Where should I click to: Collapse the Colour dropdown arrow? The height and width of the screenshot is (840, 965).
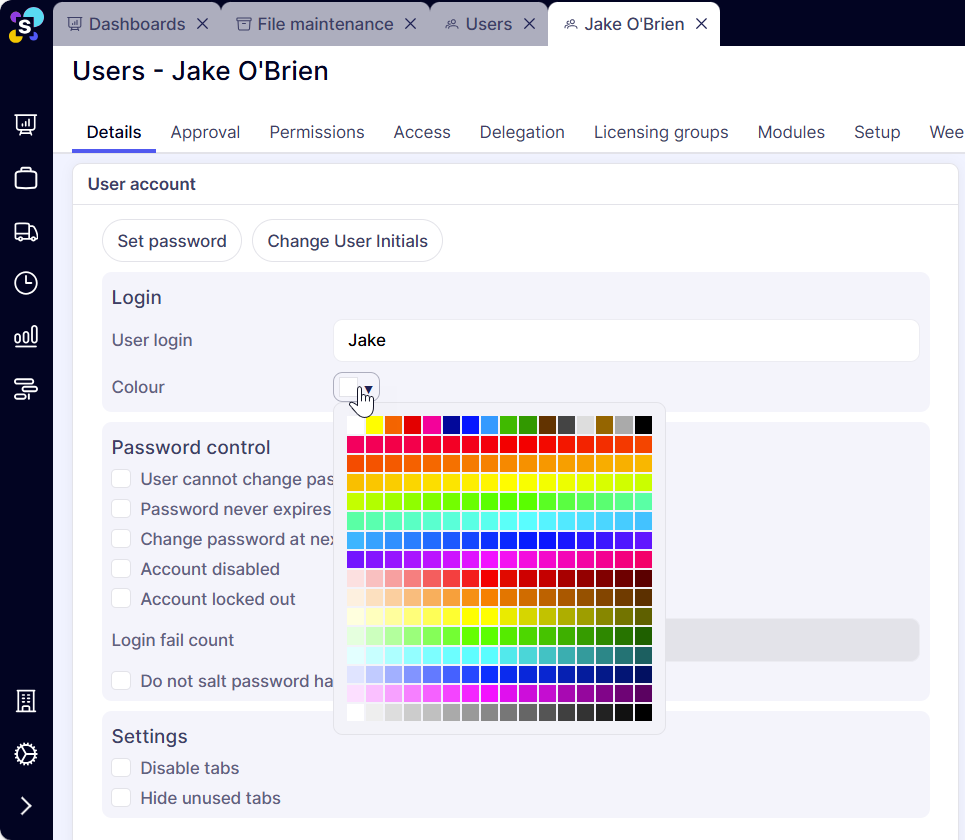click(368, 388)
